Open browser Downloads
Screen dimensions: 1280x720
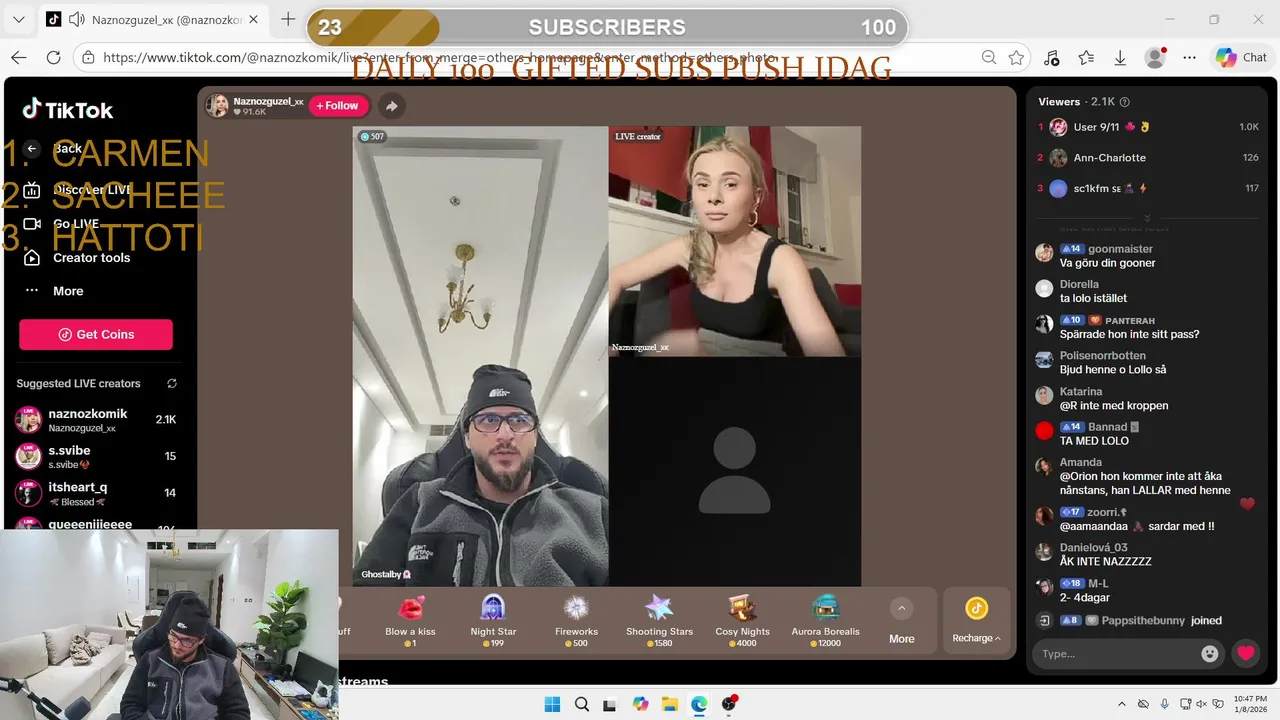(1120, 58)
